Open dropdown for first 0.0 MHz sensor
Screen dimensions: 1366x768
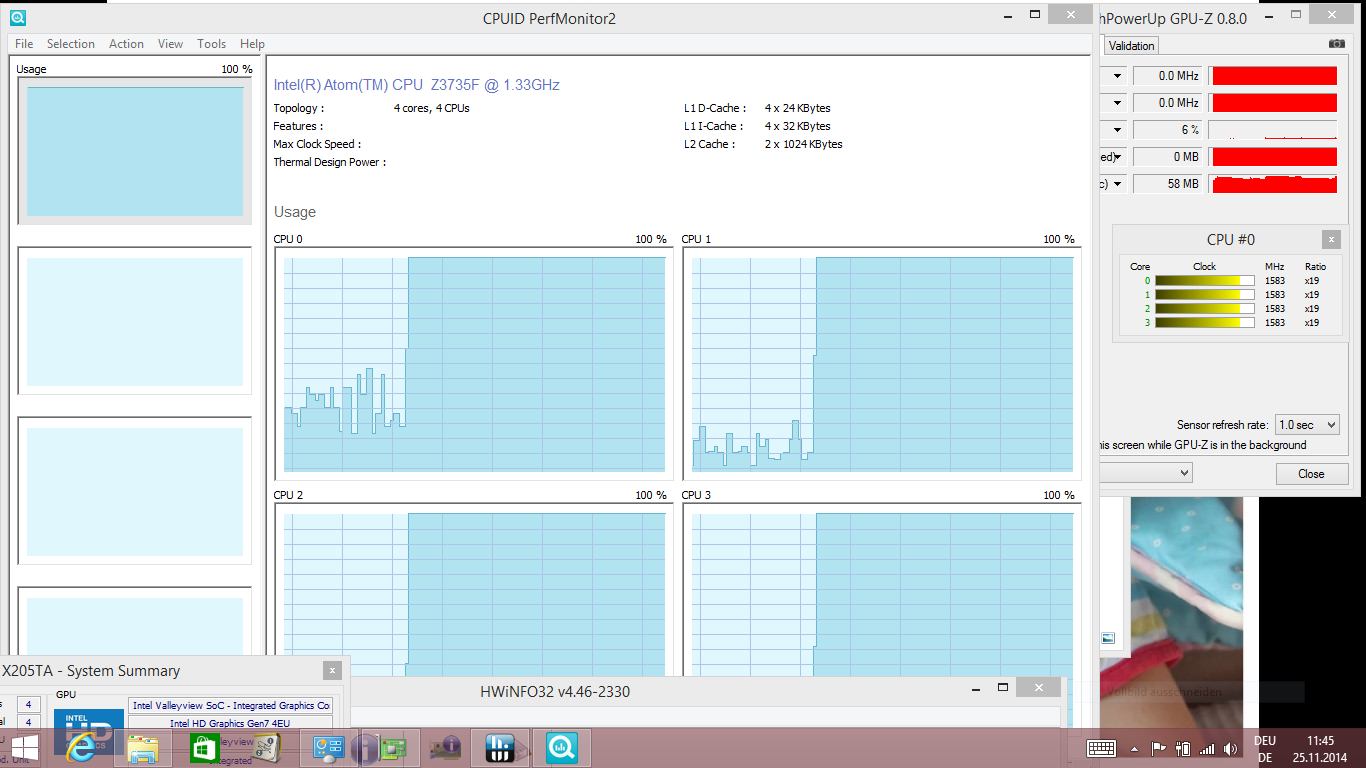tap(1117, 76)
